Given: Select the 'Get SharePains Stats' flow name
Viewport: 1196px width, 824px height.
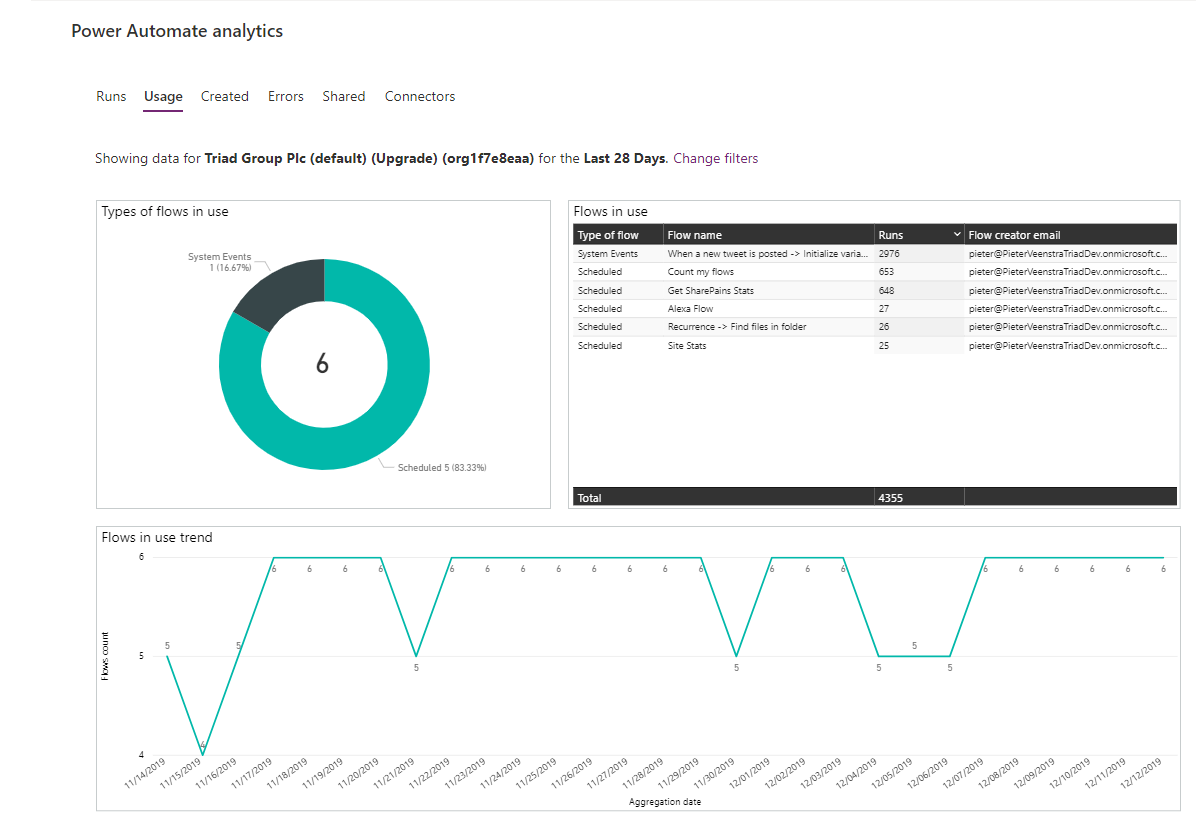Looking at the screenshot, I should (x=710, y=291).
